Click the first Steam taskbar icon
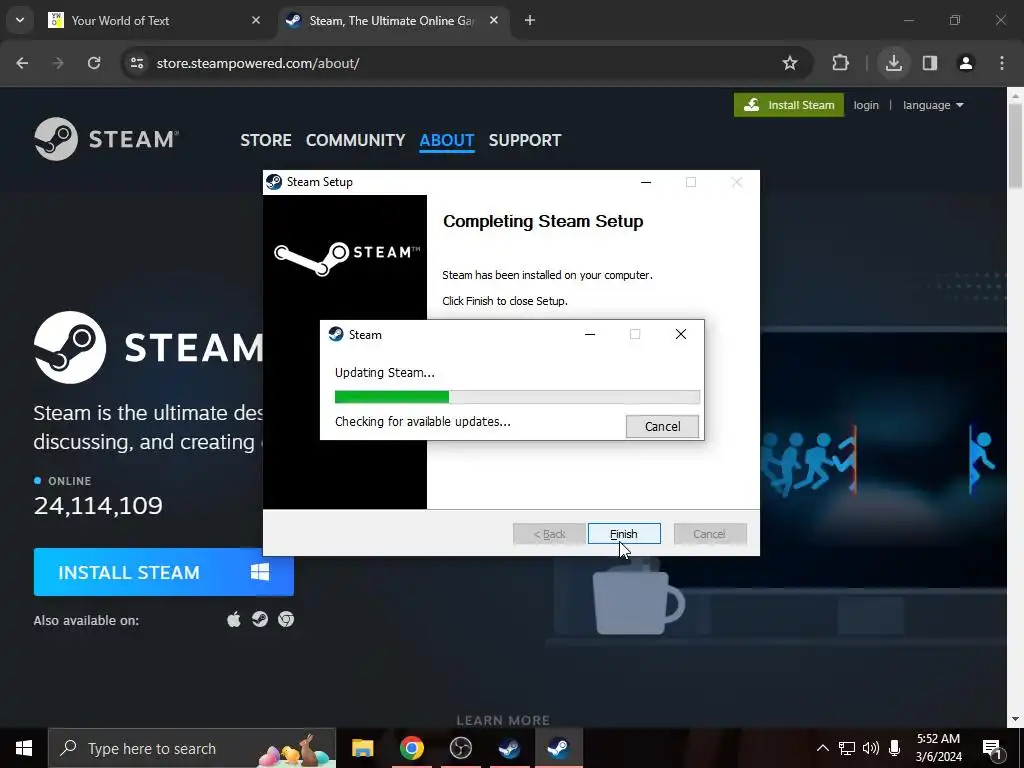Viewport: 1024px width, 768px height. [x=509, y=748]
